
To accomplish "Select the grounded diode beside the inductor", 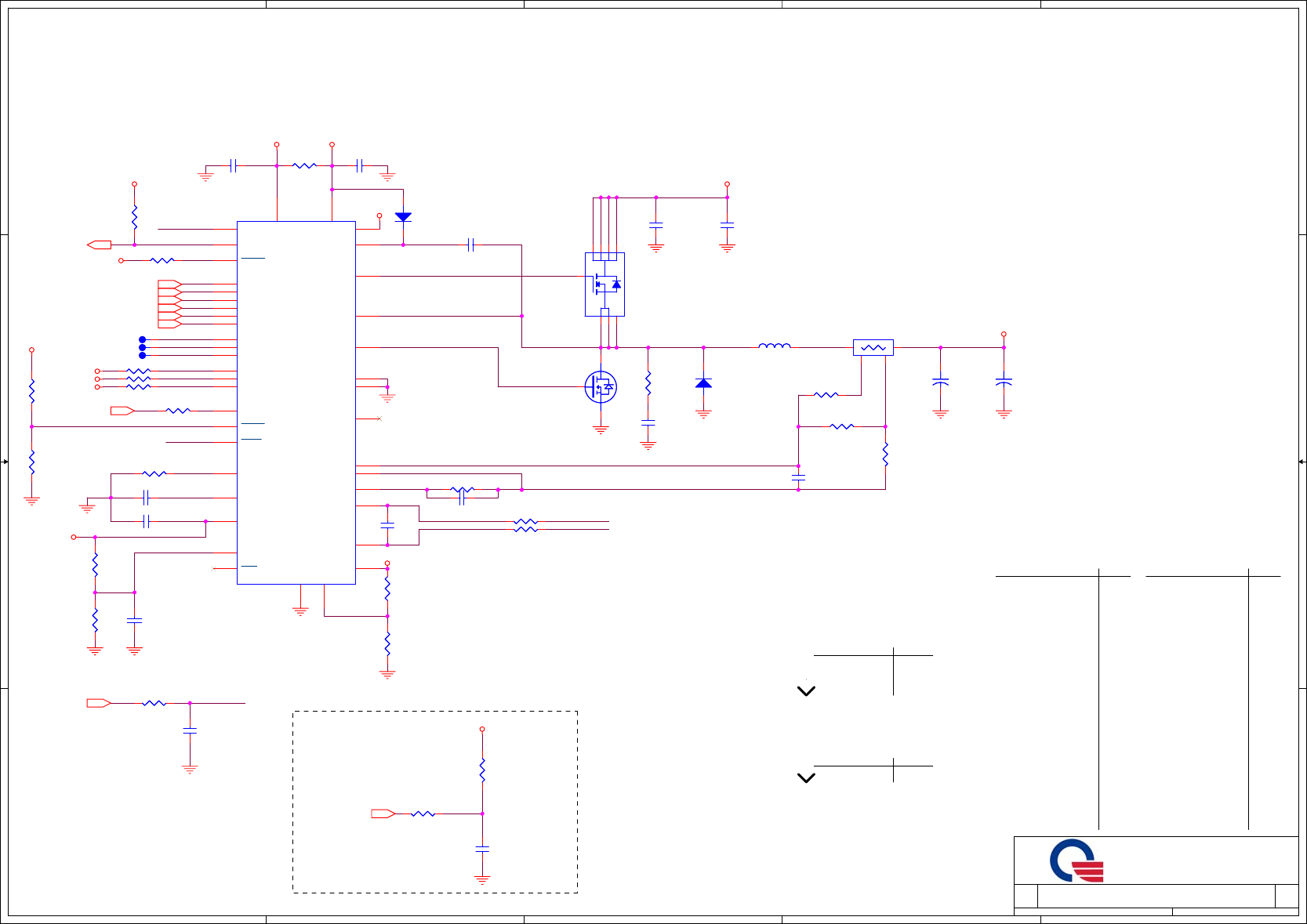I will [703, 383].
